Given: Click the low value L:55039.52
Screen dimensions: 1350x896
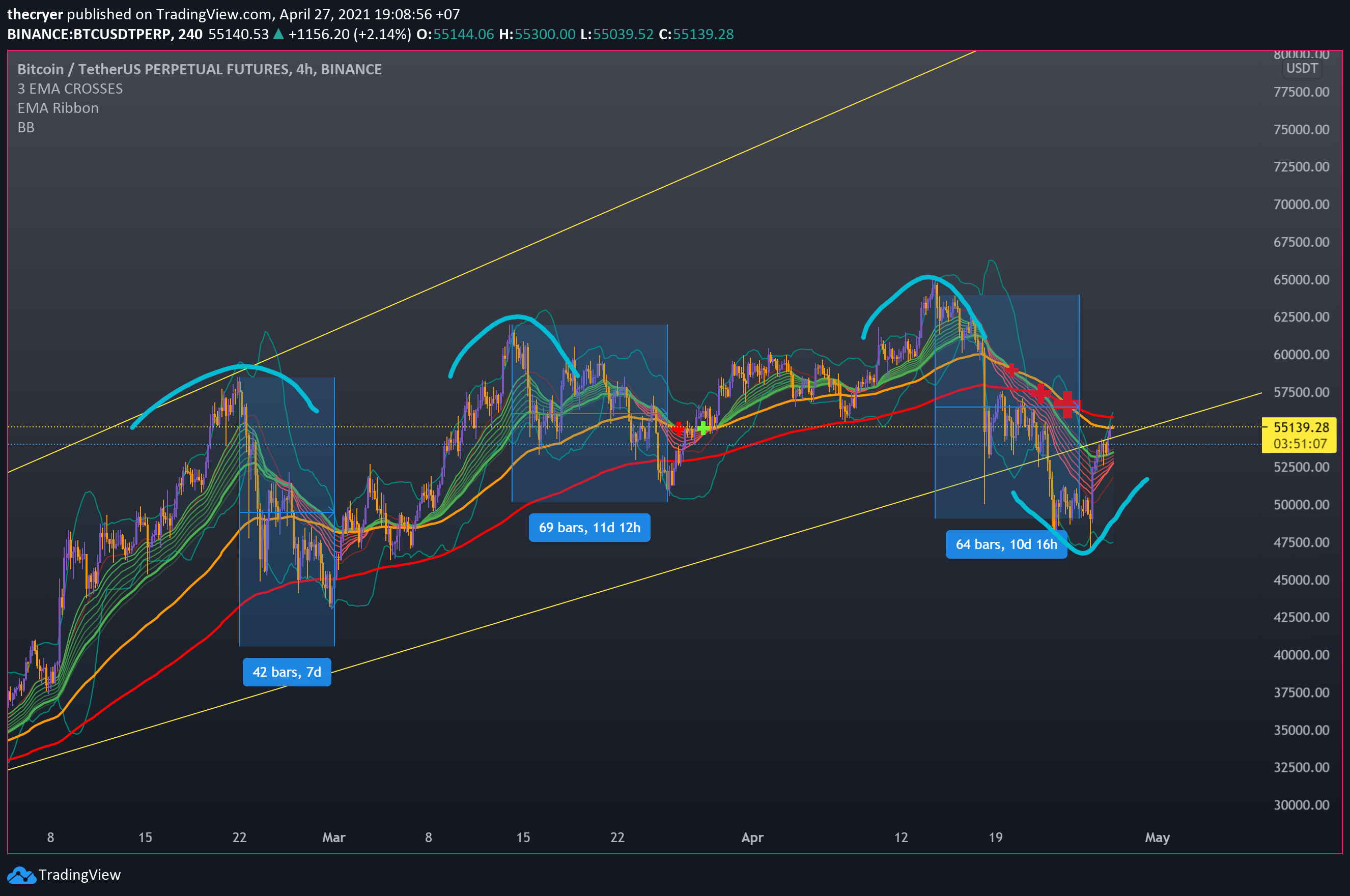Looking at the screenshot, I should click(616, 34).
